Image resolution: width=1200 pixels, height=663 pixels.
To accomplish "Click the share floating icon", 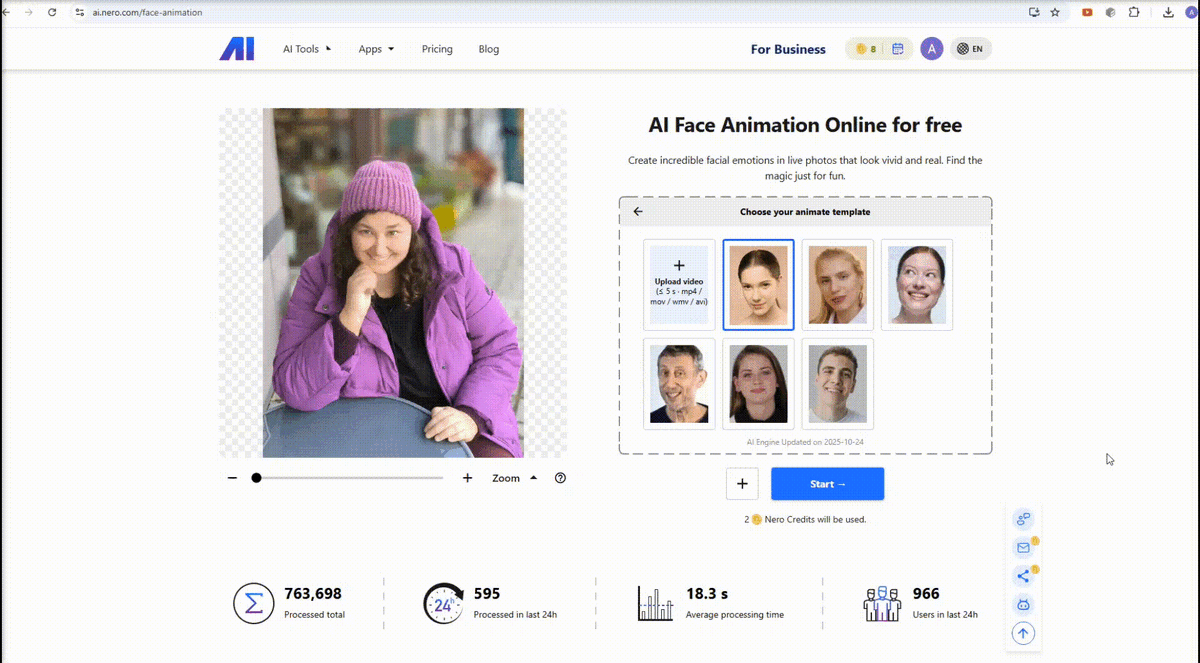I will click(x=1023, y=576).
